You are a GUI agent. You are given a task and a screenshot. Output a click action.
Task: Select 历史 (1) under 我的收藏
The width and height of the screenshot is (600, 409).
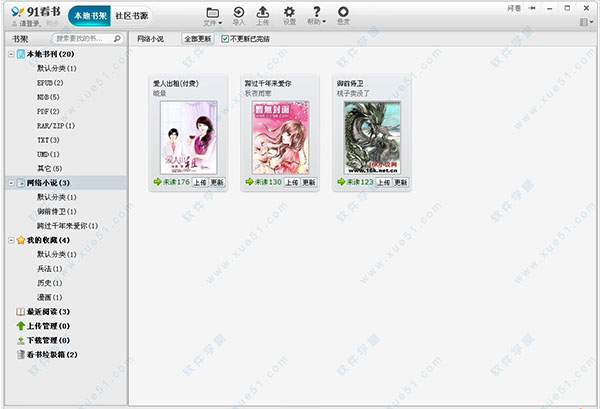(x=50, y=283)
